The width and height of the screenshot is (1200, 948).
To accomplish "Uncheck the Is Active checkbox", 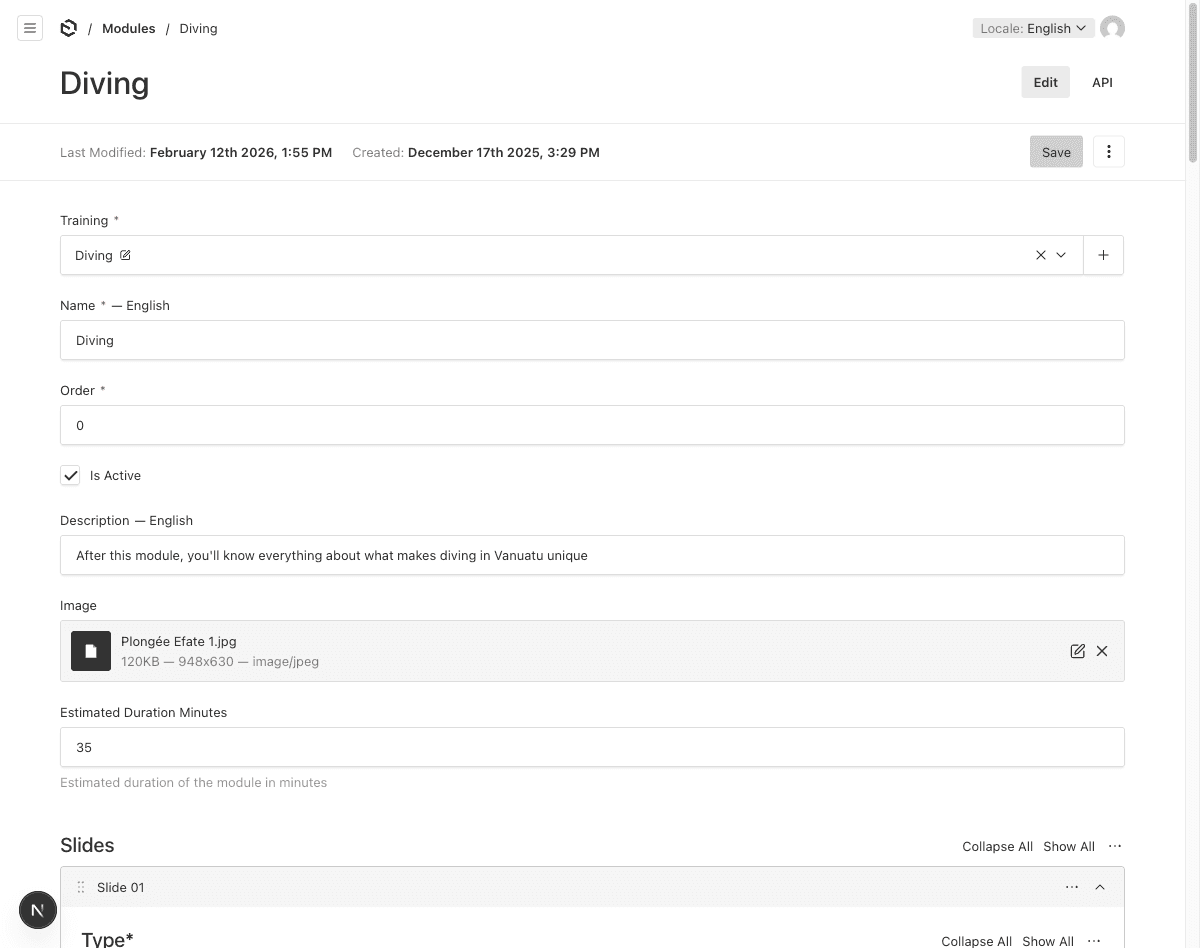I will pyautogui.click(x=70, y=476).
